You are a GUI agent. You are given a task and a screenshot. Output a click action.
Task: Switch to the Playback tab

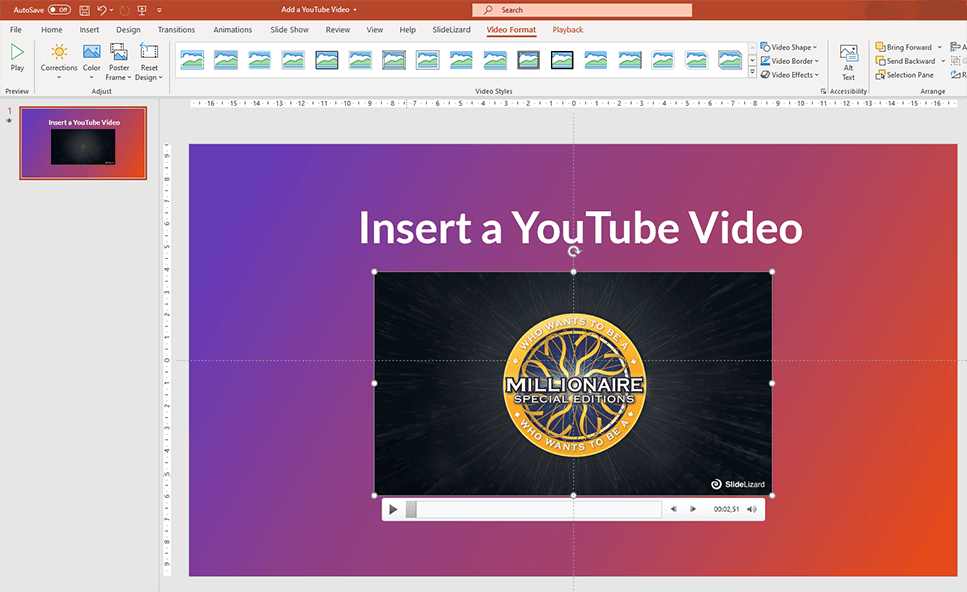tap(567, 29)
